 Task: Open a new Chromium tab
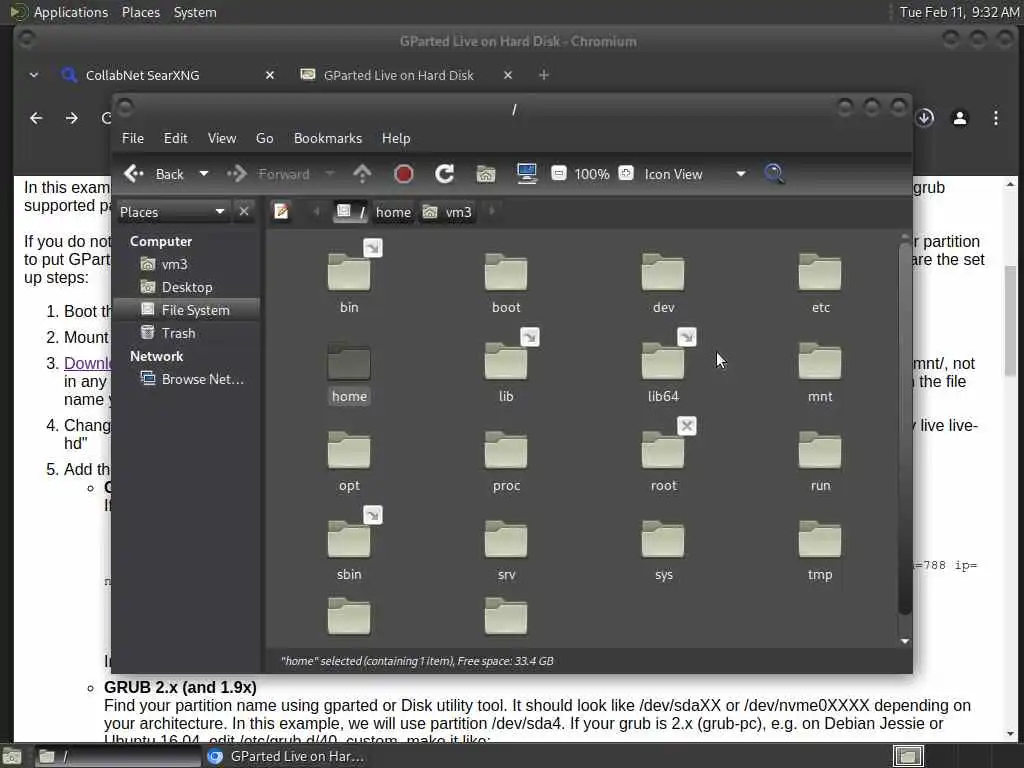543,75
